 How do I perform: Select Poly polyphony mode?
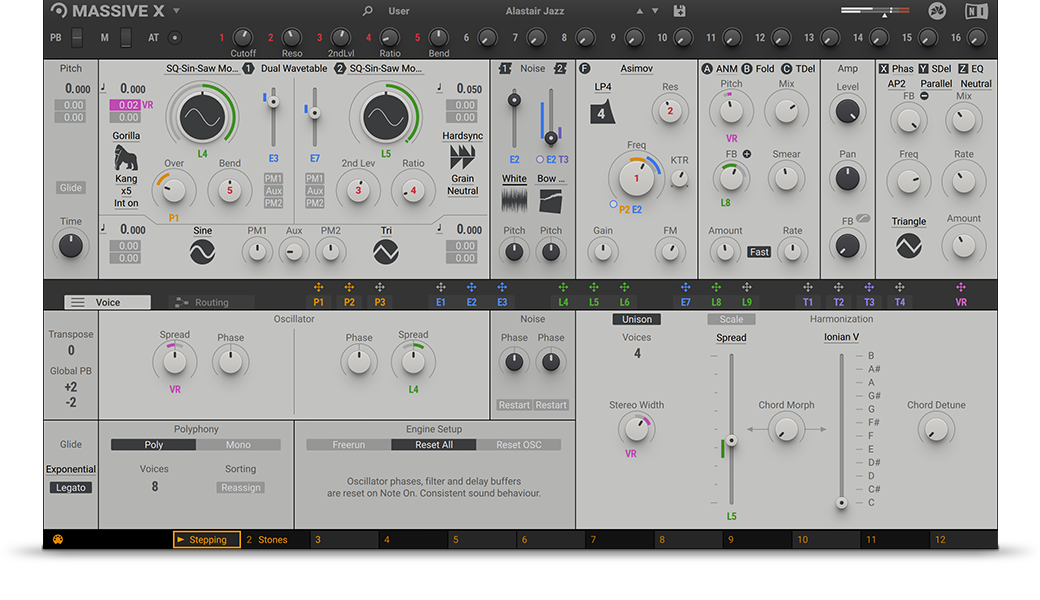[153, 445]
